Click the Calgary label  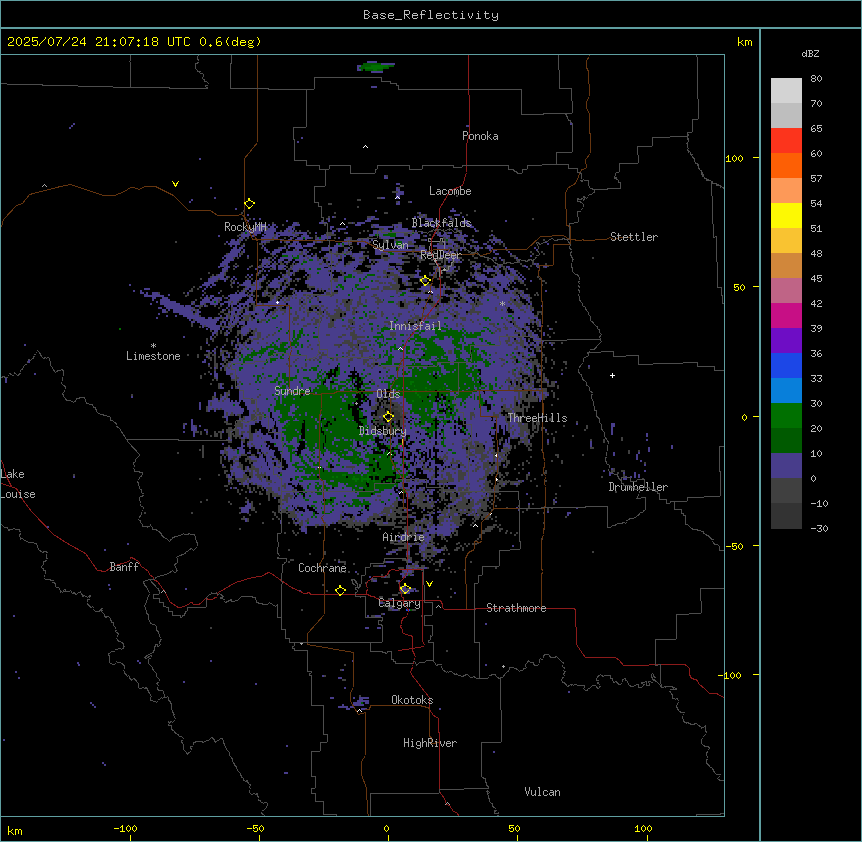[x=400, y=603]
